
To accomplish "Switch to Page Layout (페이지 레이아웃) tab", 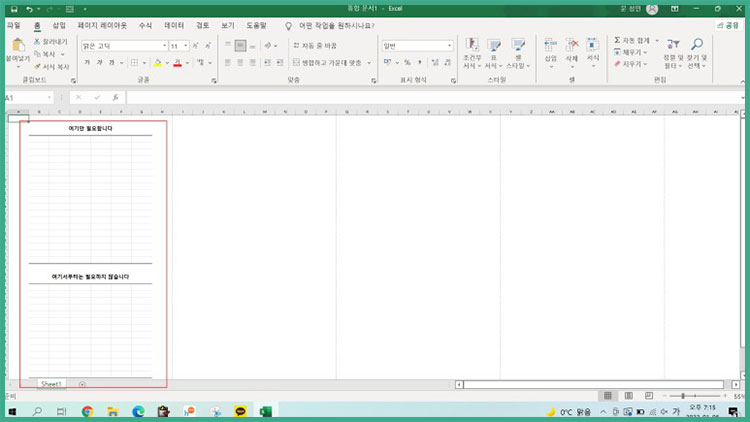I will 102,25.
